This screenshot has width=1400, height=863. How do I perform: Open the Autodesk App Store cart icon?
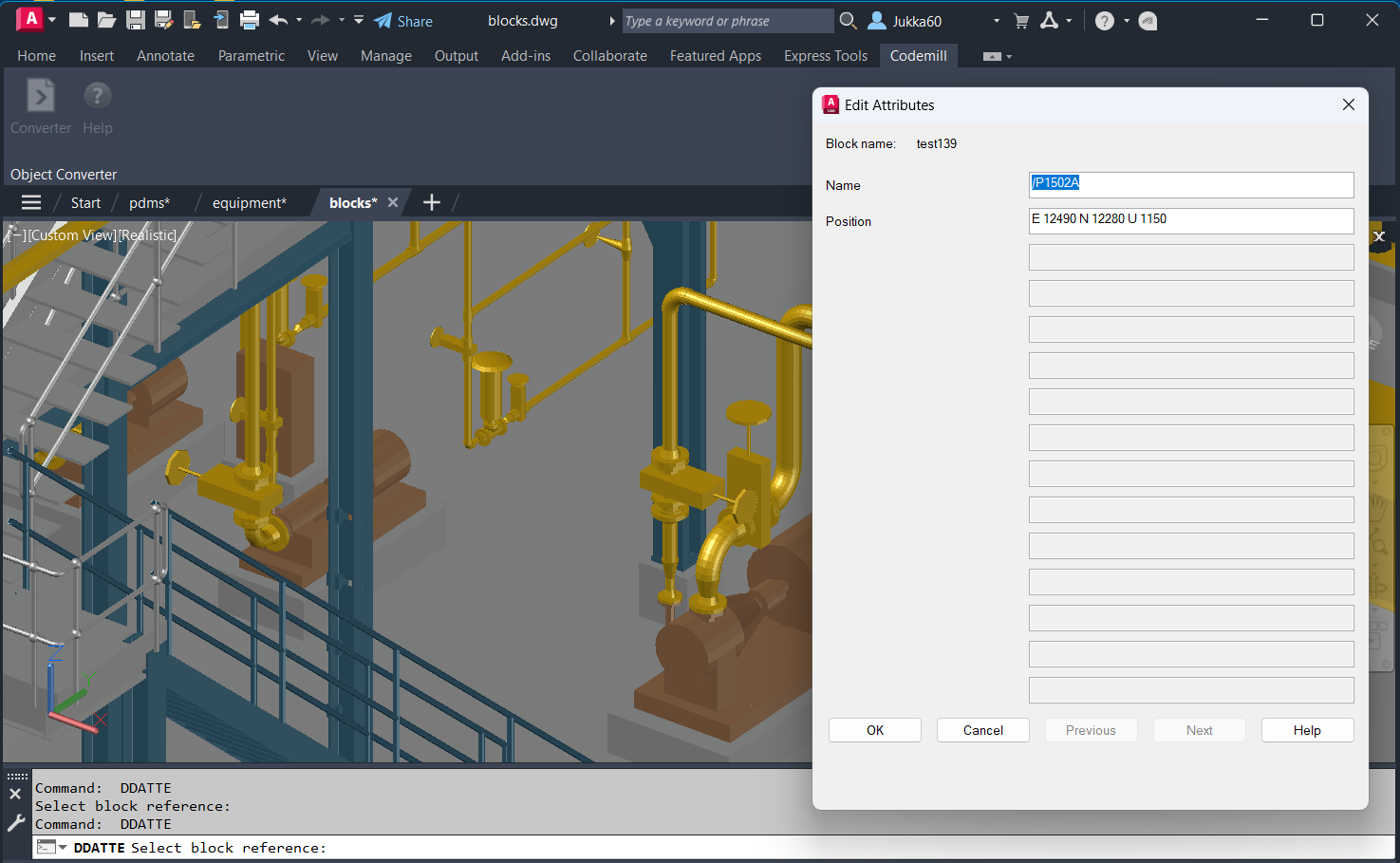click(1021, 21)
